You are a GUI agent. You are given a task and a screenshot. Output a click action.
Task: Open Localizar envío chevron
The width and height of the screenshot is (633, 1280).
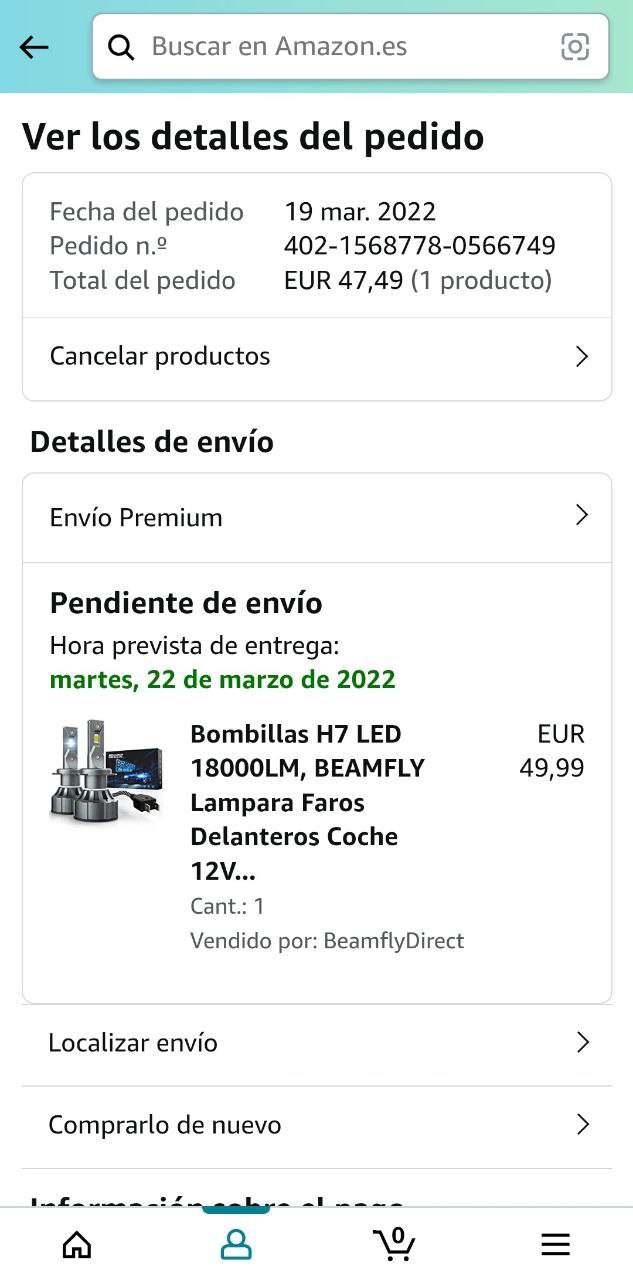click(582, 1043)
